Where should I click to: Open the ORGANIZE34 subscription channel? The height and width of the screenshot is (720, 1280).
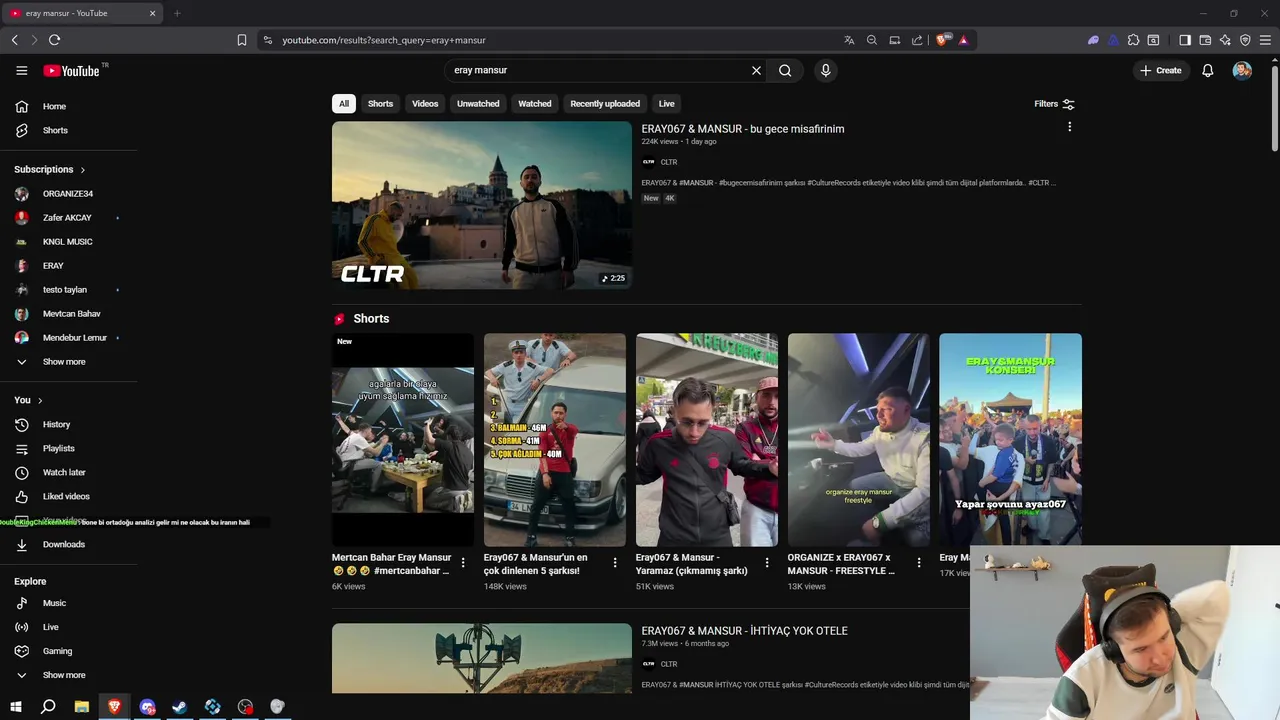68,194
